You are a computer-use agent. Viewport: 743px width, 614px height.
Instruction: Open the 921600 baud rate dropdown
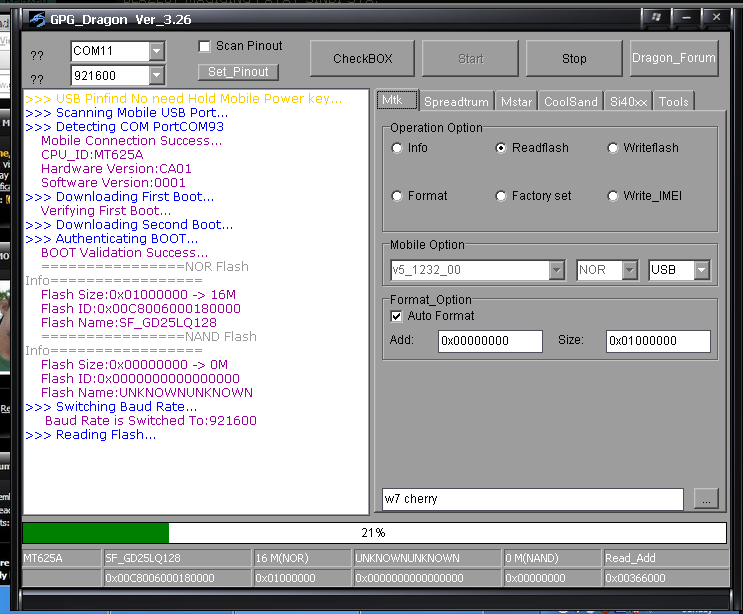pyautogui.click(x=156, y=76)
